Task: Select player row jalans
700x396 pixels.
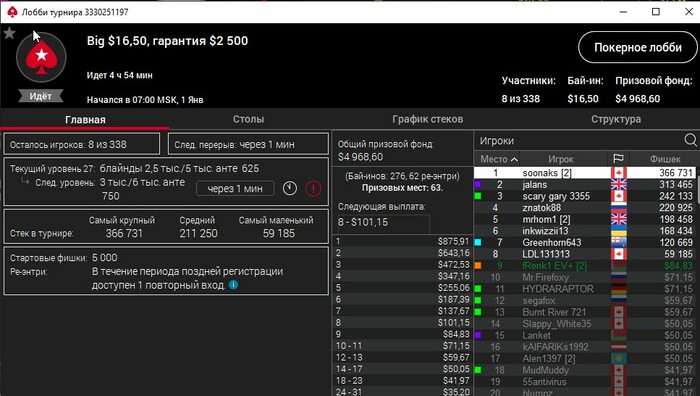Action: click(584, 184)
